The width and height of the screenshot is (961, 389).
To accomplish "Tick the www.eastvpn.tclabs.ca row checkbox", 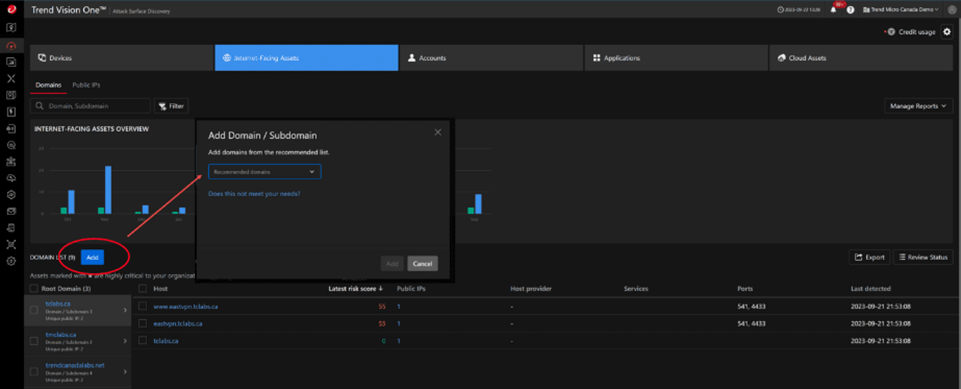I will click(x=143, y=306).
